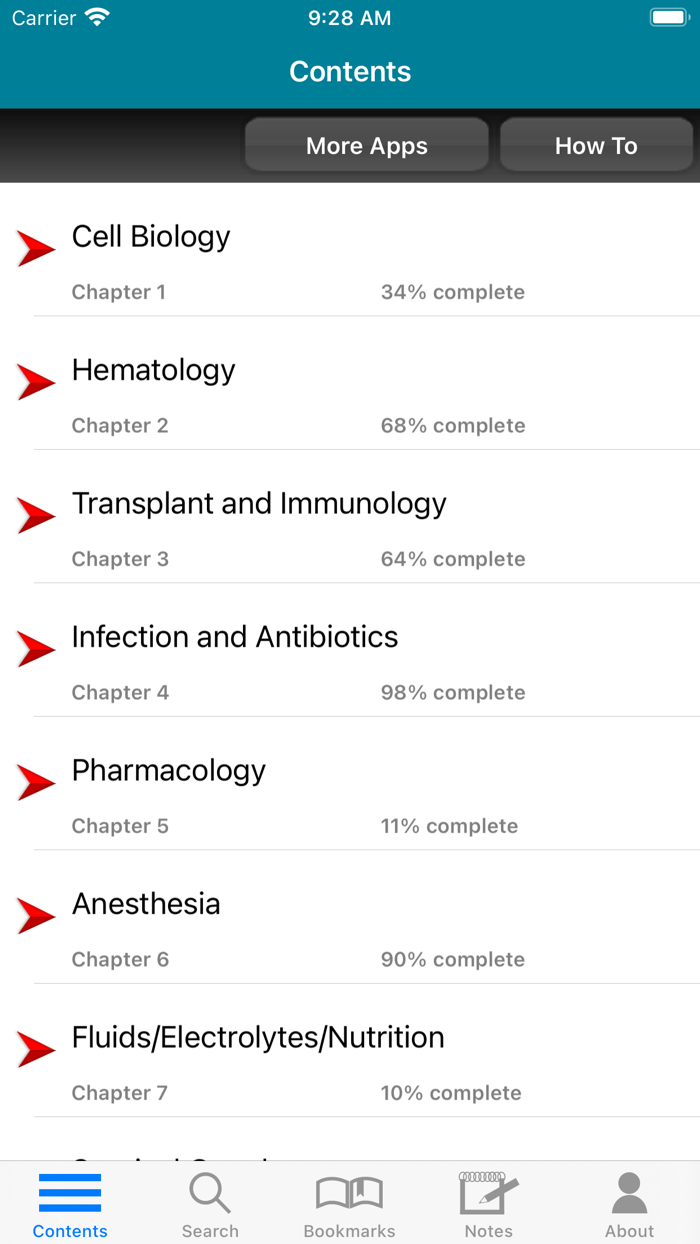
Task: Expand Hematology chapter via red arrow
Action: (x=36, y=382)
